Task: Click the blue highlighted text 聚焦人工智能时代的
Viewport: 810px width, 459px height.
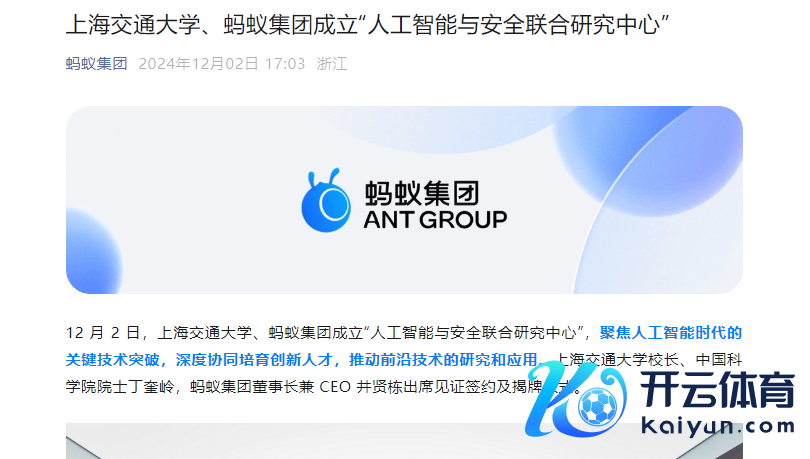Action: pos(671,333)
